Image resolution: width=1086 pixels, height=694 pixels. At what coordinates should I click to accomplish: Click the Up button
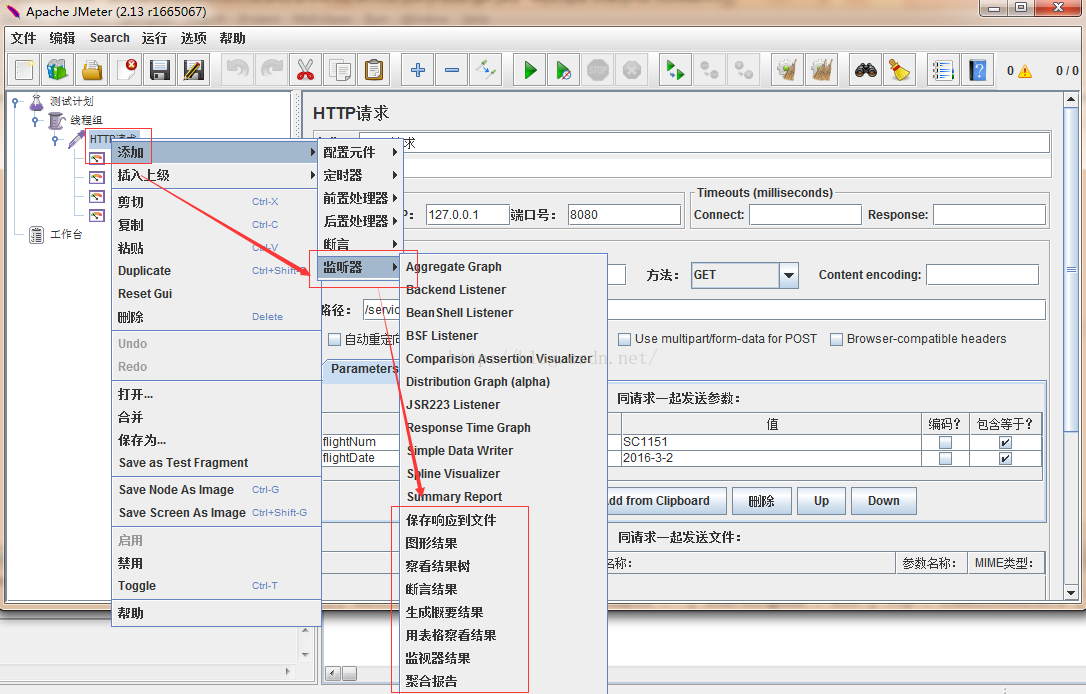click(821, 501)
